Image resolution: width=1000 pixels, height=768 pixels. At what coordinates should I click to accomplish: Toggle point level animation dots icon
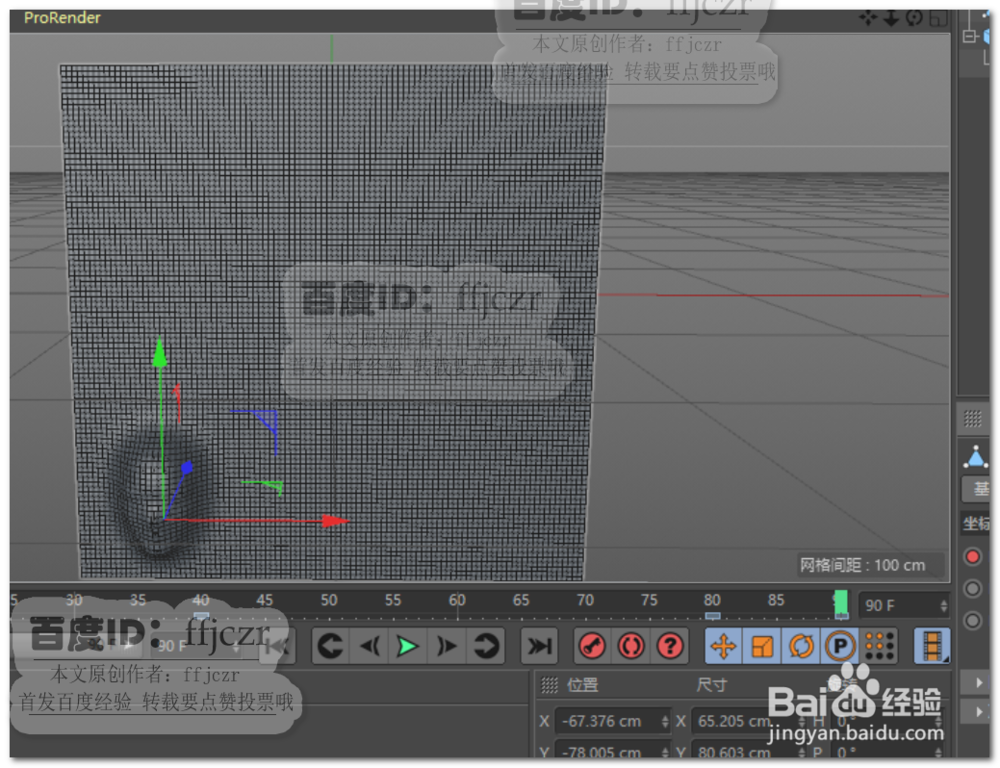[x=880, y=646]
